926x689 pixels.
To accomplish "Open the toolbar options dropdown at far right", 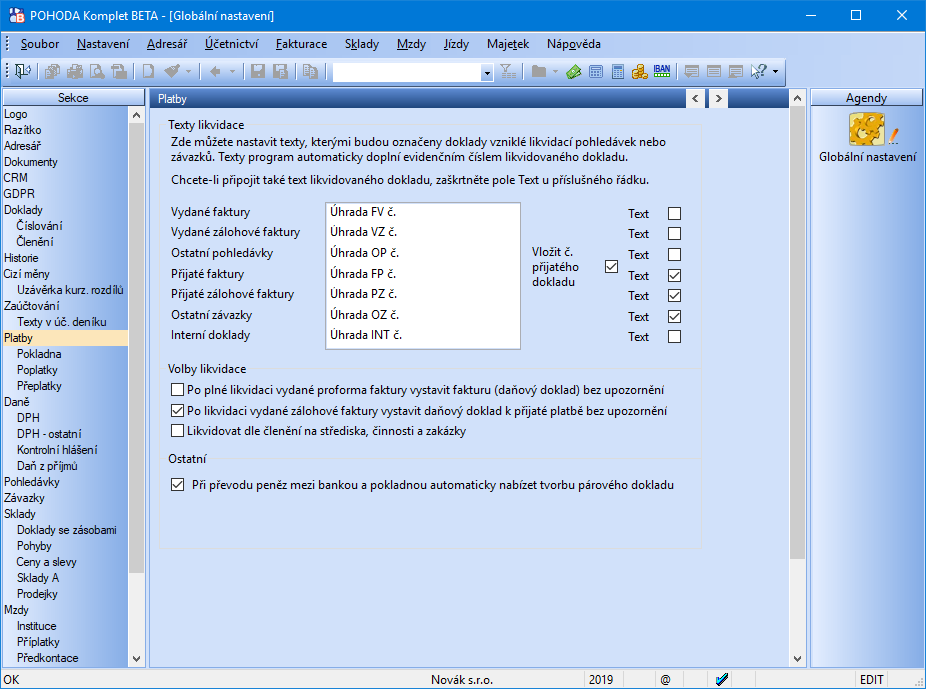I will pos(775,71).
